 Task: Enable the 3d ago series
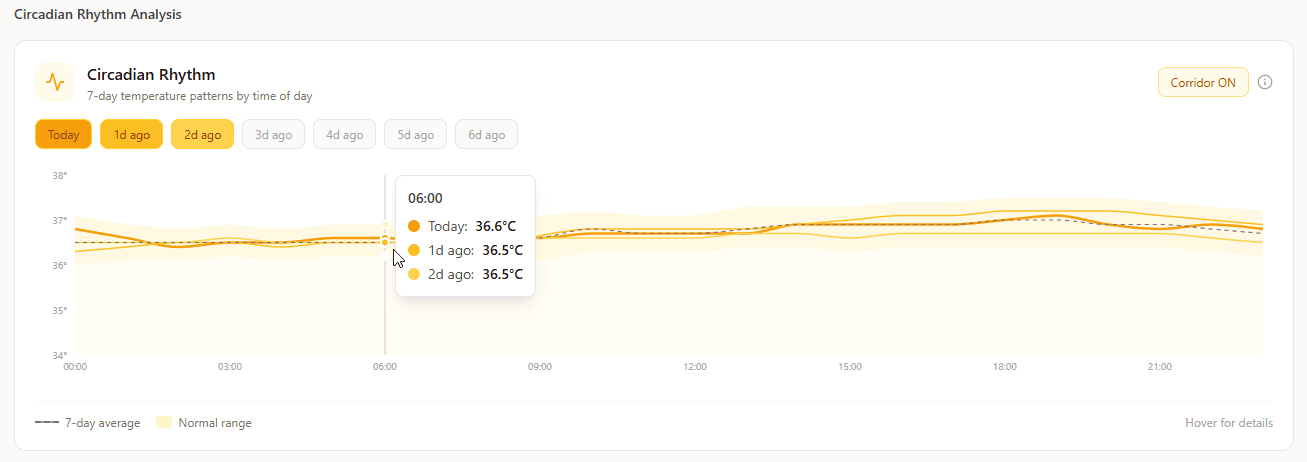[x=273, y=134]
